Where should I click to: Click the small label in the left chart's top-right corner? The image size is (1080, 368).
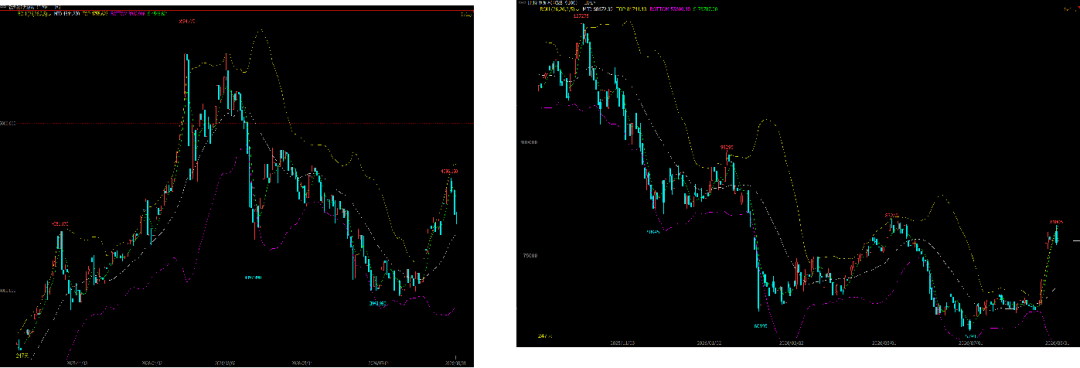tap(466, 14)
